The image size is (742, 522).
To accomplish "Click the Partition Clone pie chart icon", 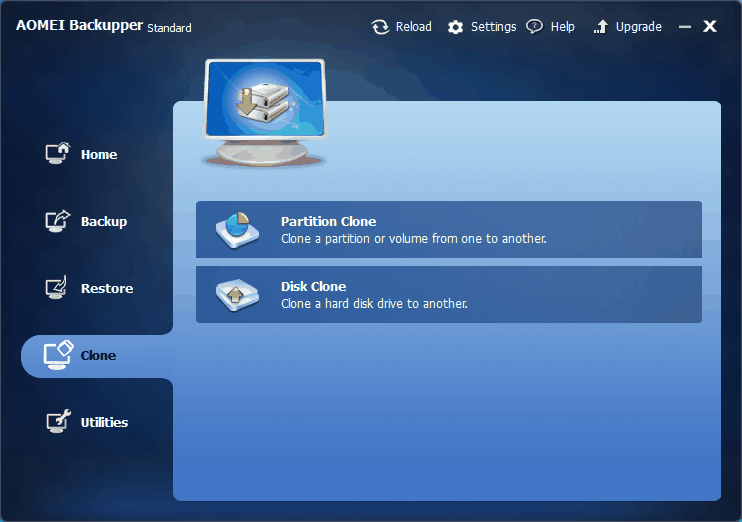I will tap(238, 230).
